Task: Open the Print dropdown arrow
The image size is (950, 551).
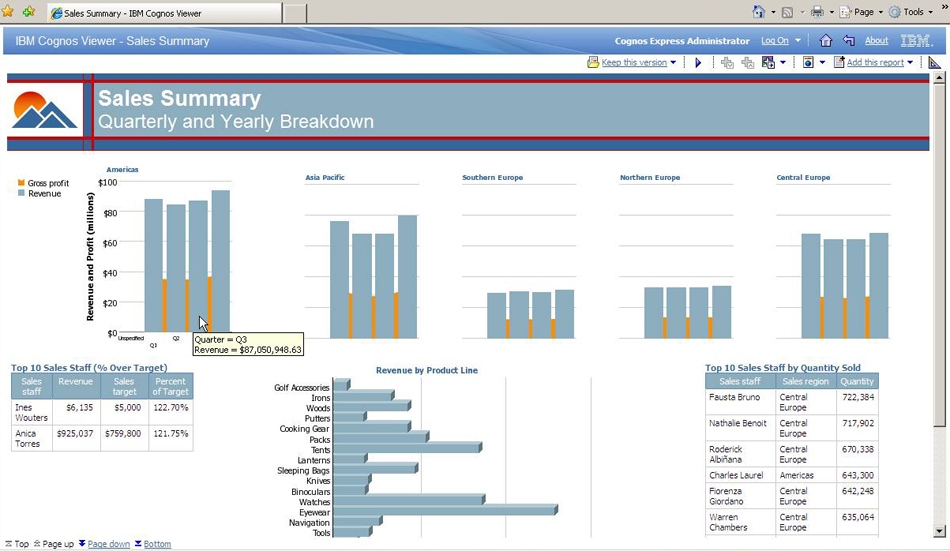Action: coord(831,13)
